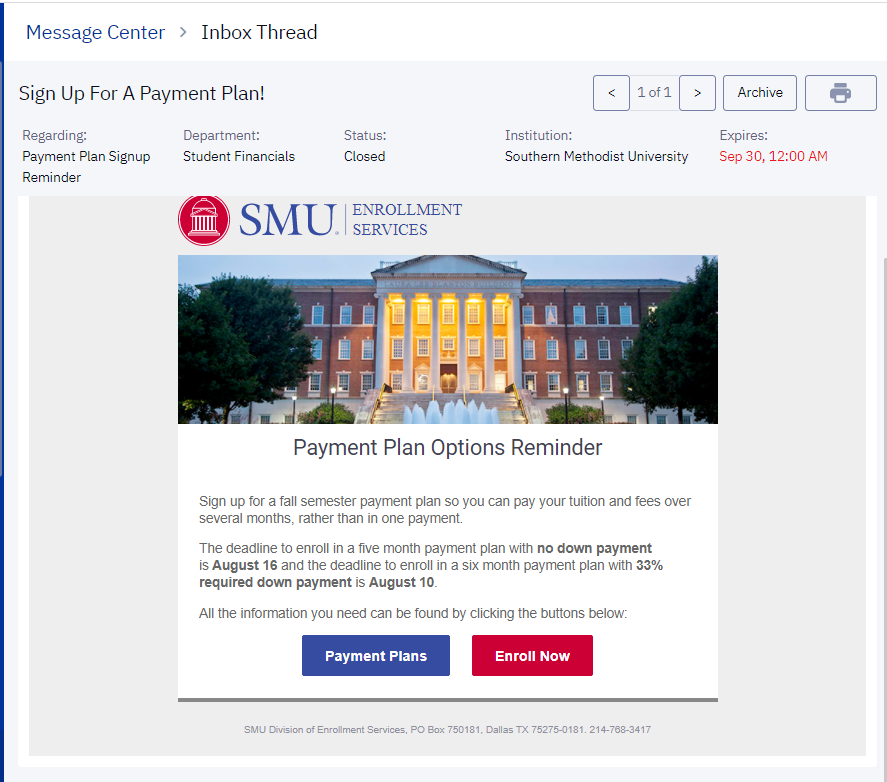Viewport: 887px width, 782px height.
Task: Click Southern Methodist University institution value
Action: 596,156
